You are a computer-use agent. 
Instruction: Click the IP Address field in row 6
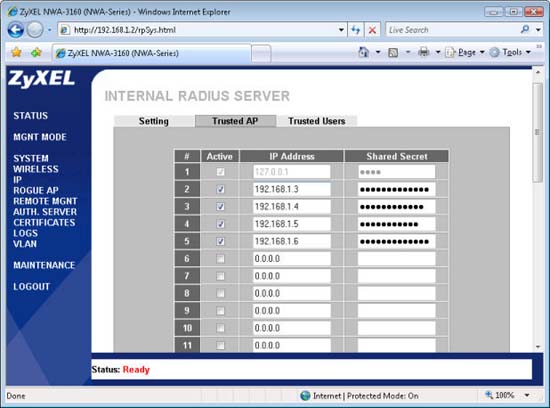[291, 259]
